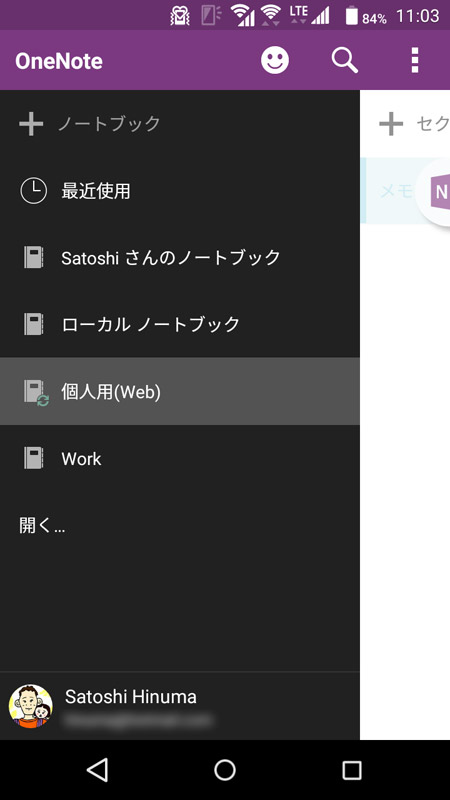Image resolution: width=450 pixels, height=800 pixels.
Task: Tap the blurred account email address
Action: [138, 720]
